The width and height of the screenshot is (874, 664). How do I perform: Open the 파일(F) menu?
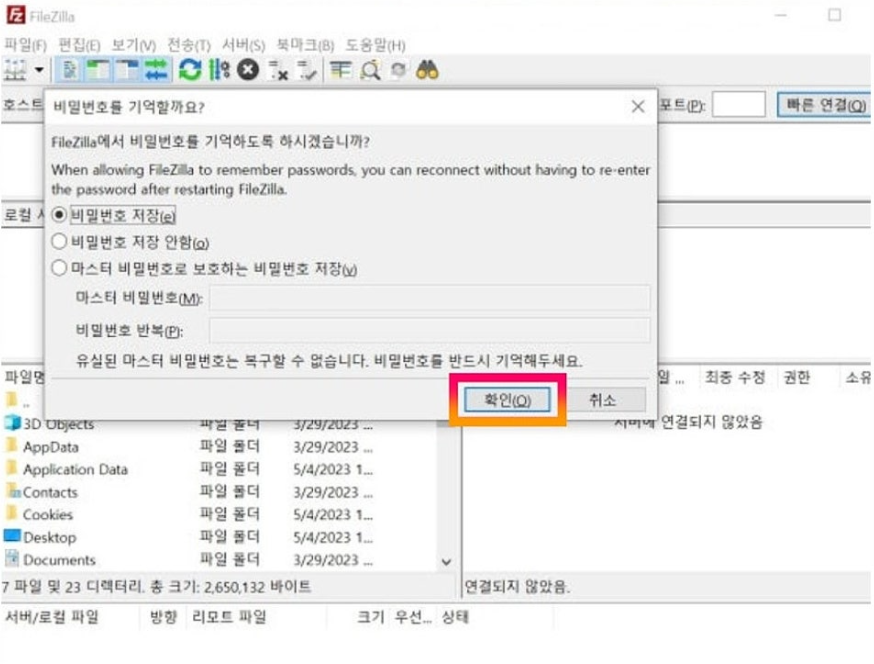26,45
